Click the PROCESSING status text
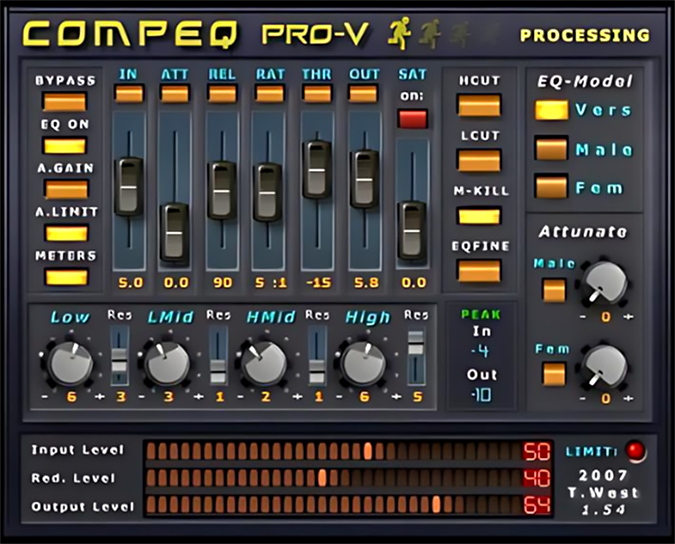This screenshot has width=675, height=544. [585, 35]
